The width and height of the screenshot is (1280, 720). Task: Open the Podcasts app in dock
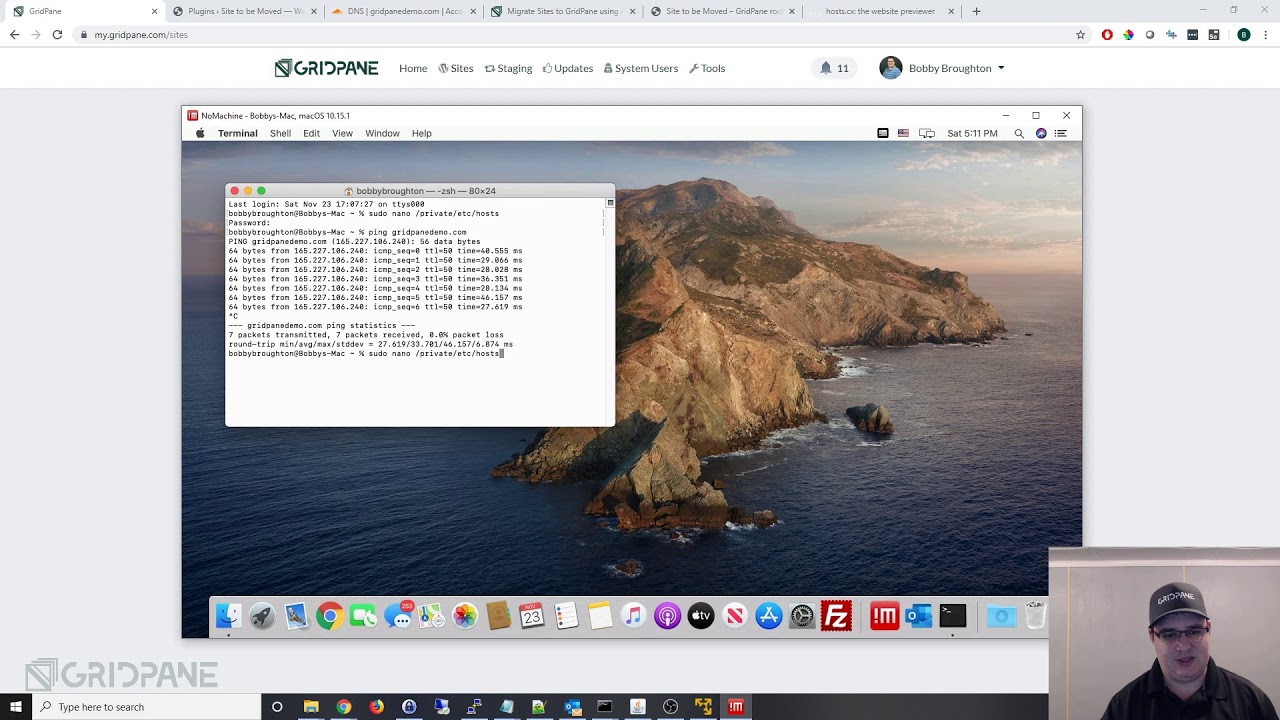pyautogui.click(x=667, y=616)
